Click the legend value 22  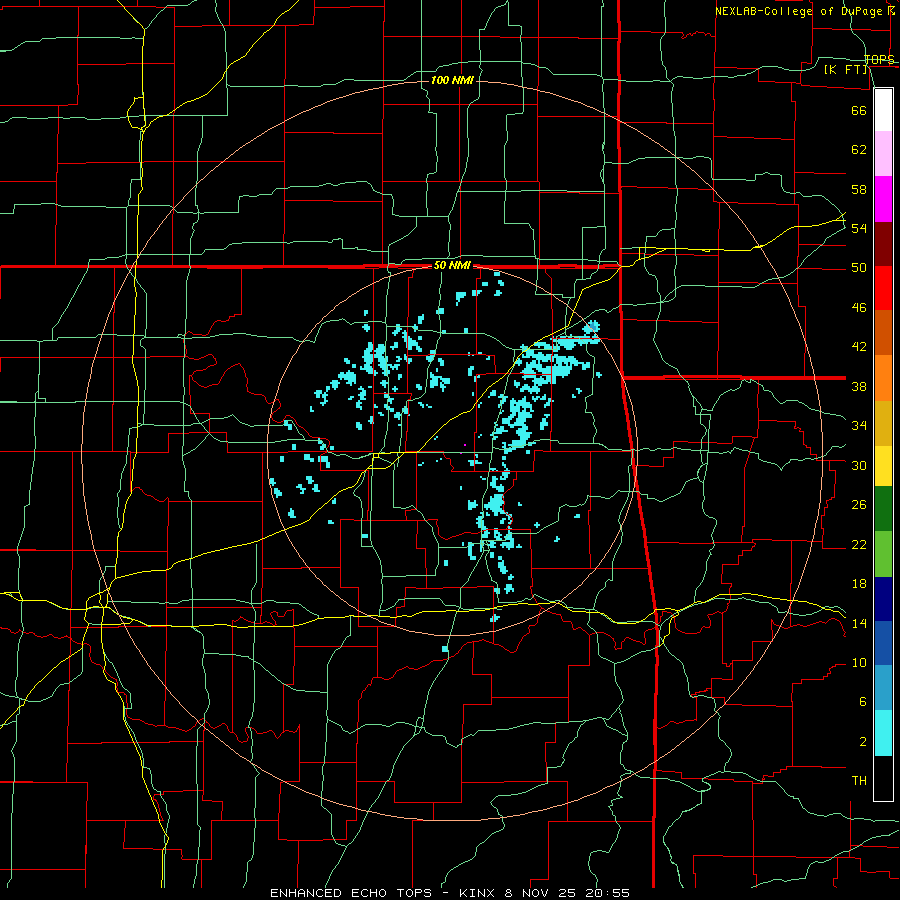[859, 544]
